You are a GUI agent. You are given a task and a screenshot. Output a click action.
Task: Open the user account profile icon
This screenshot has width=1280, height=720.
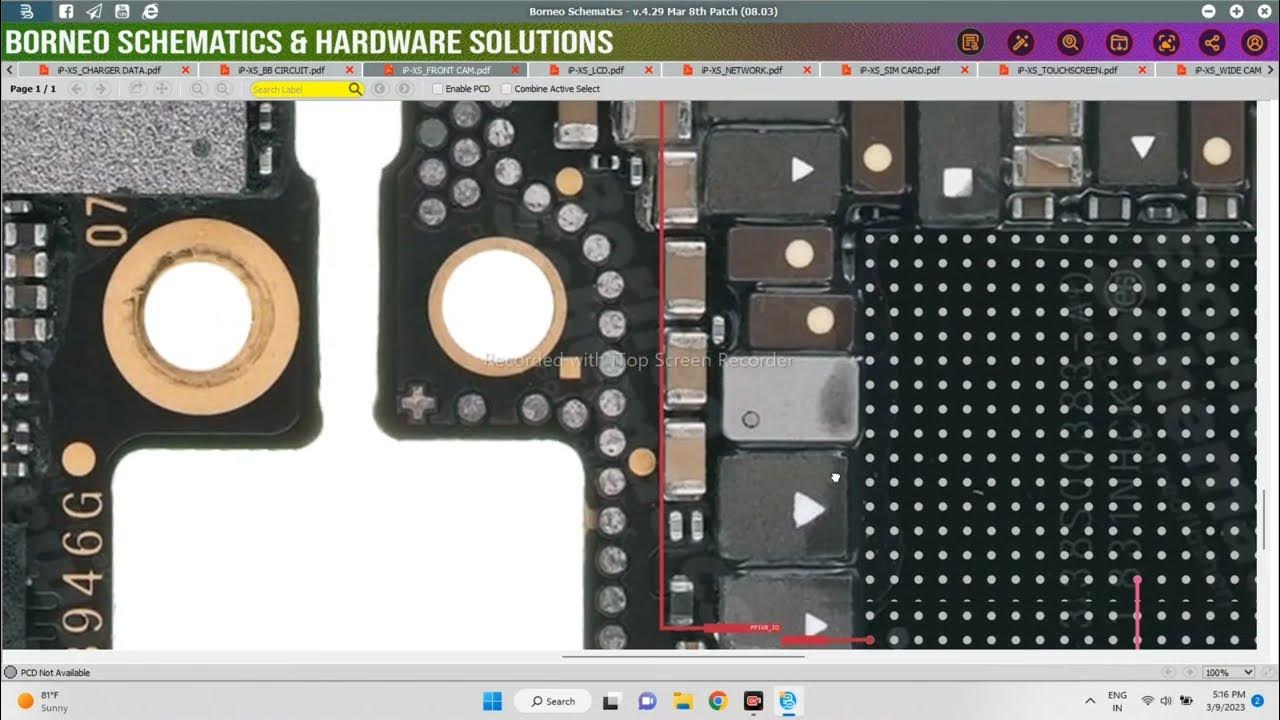pyautogui.click(x=1254, y=43)
